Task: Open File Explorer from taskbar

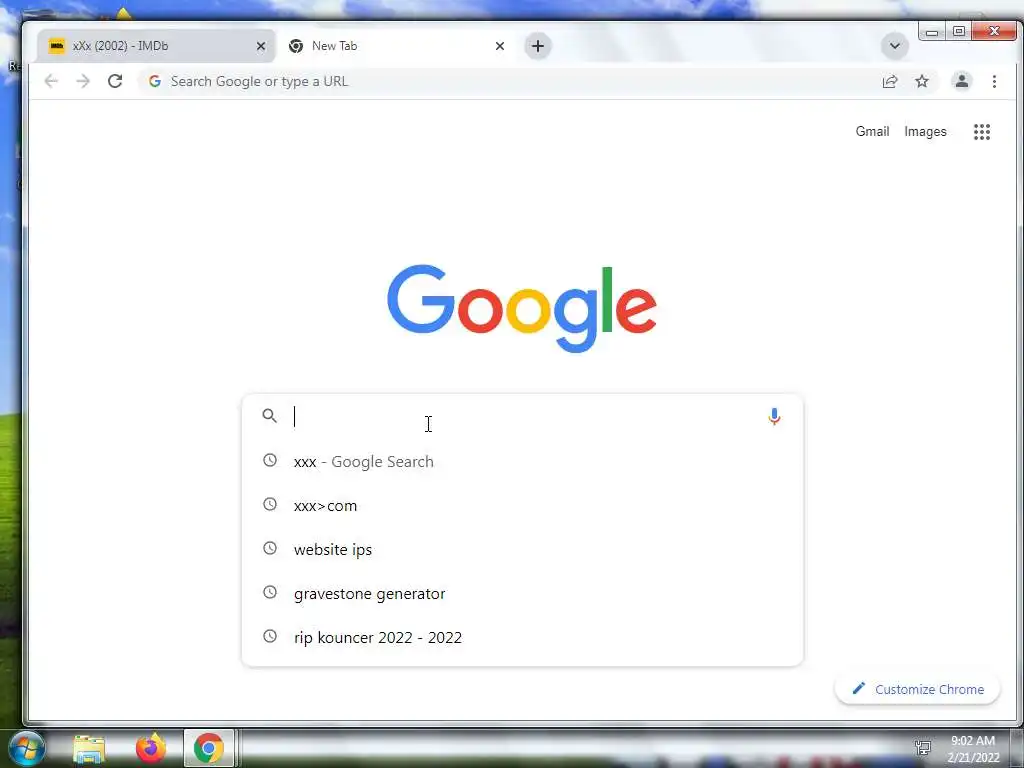Action: [89, 748]
